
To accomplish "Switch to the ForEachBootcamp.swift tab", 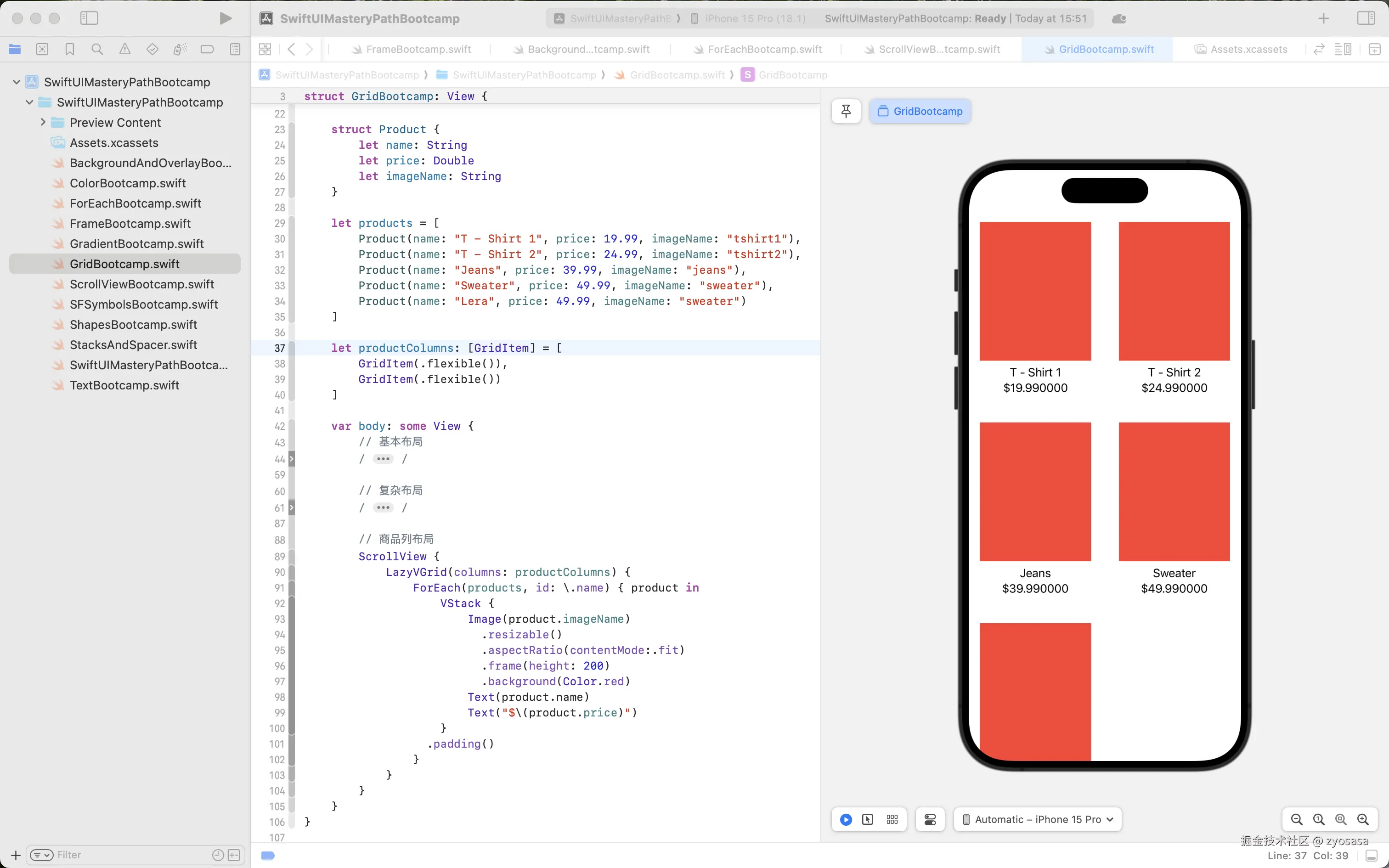I will (764, 50).
